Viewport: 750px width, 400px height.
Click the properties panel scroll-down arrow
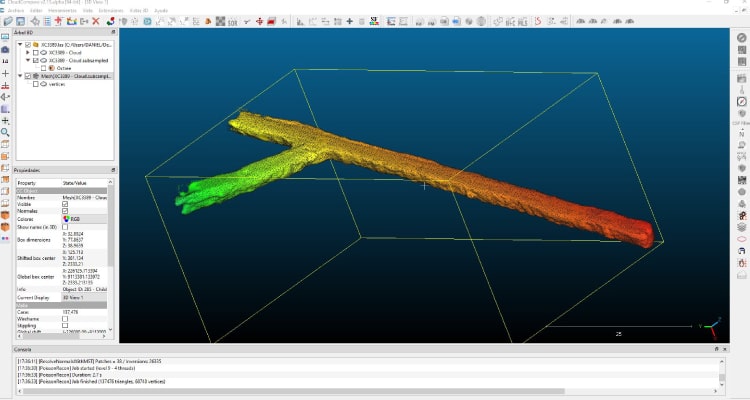tap(110, 329)
